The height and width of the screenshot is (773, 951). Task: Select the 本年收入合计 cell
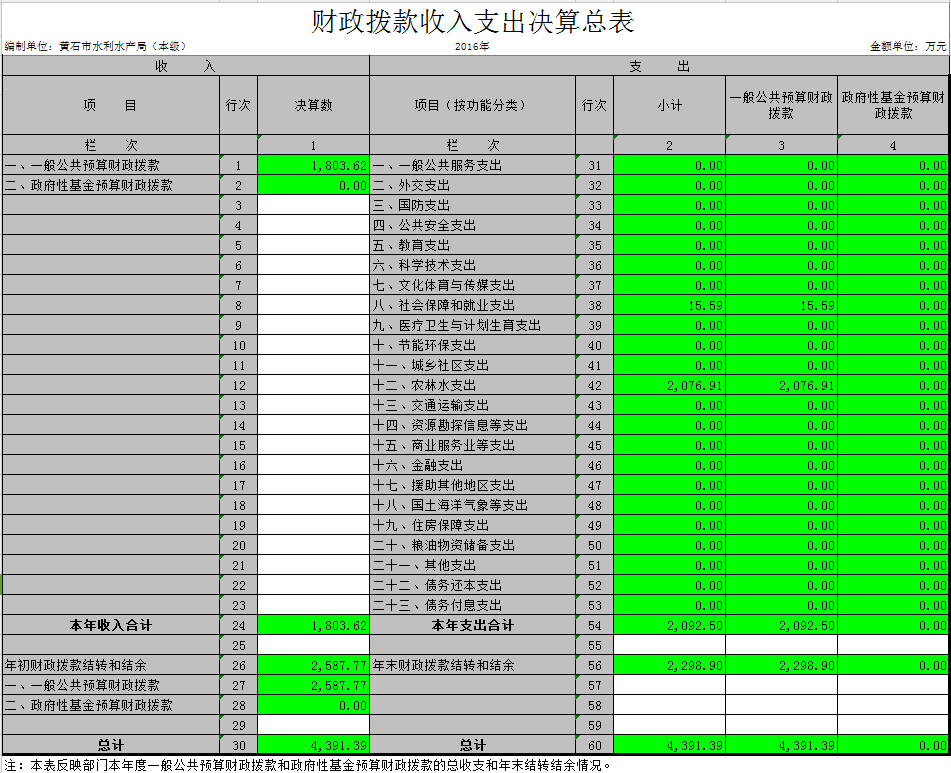(x=111, y=626)
